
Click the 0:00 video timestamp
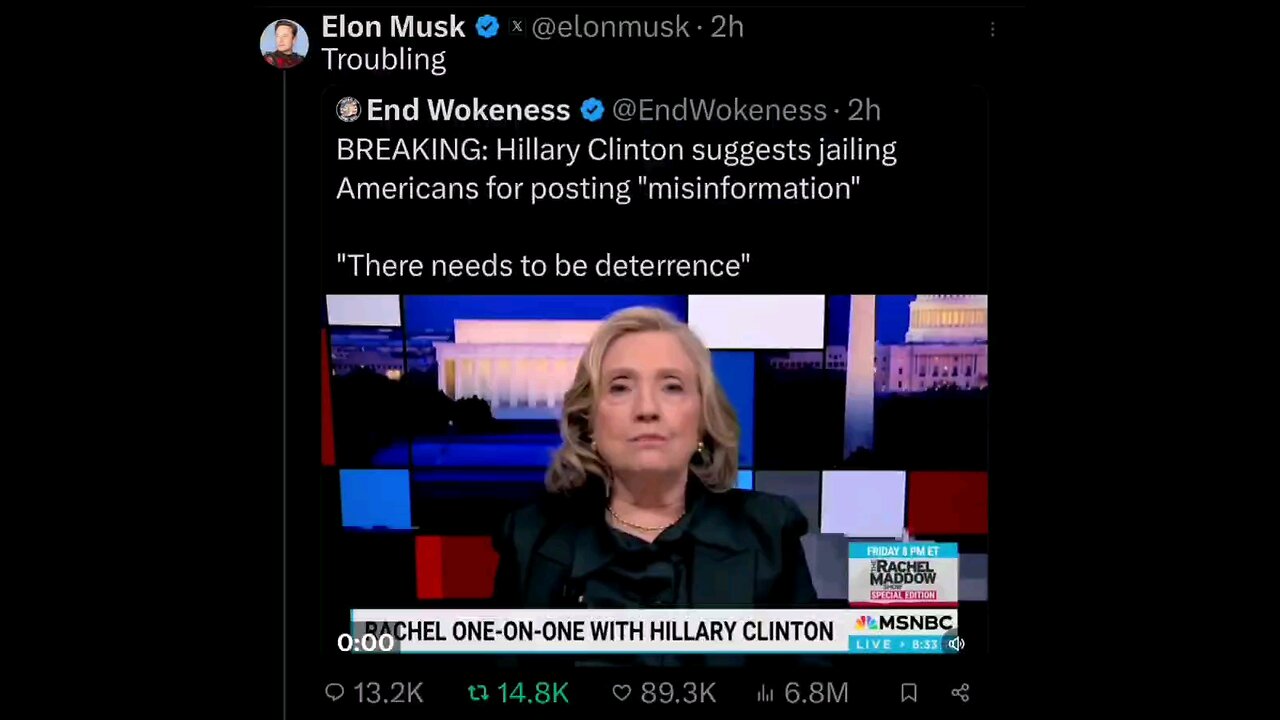[x=365, y=643]
